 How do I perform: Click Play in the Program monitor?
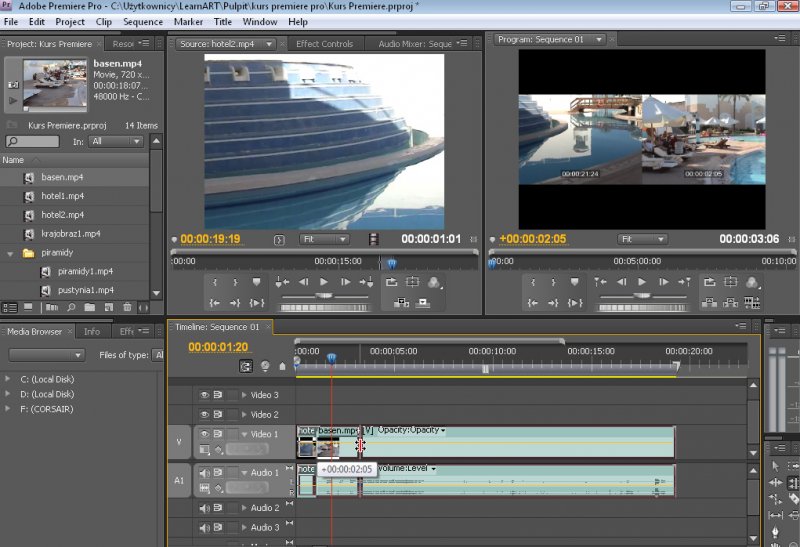[642, 283]
